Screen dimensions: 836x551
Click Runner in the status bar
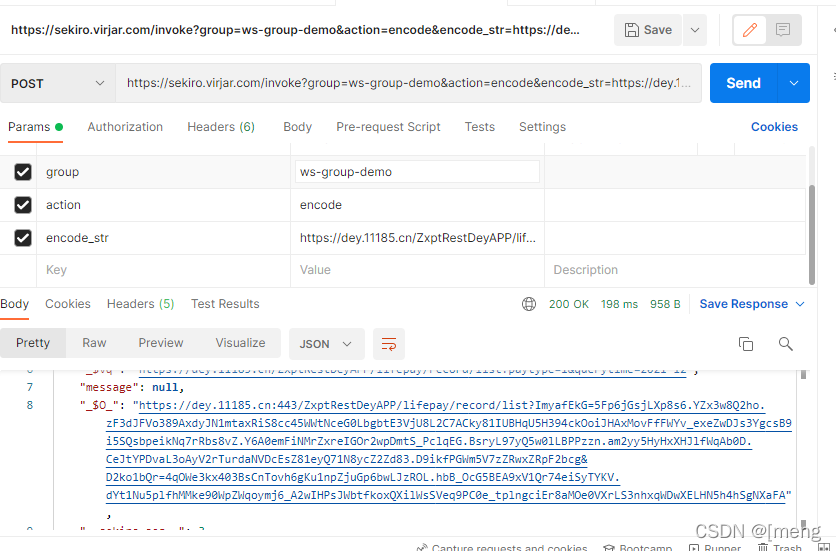coord(714,547)
